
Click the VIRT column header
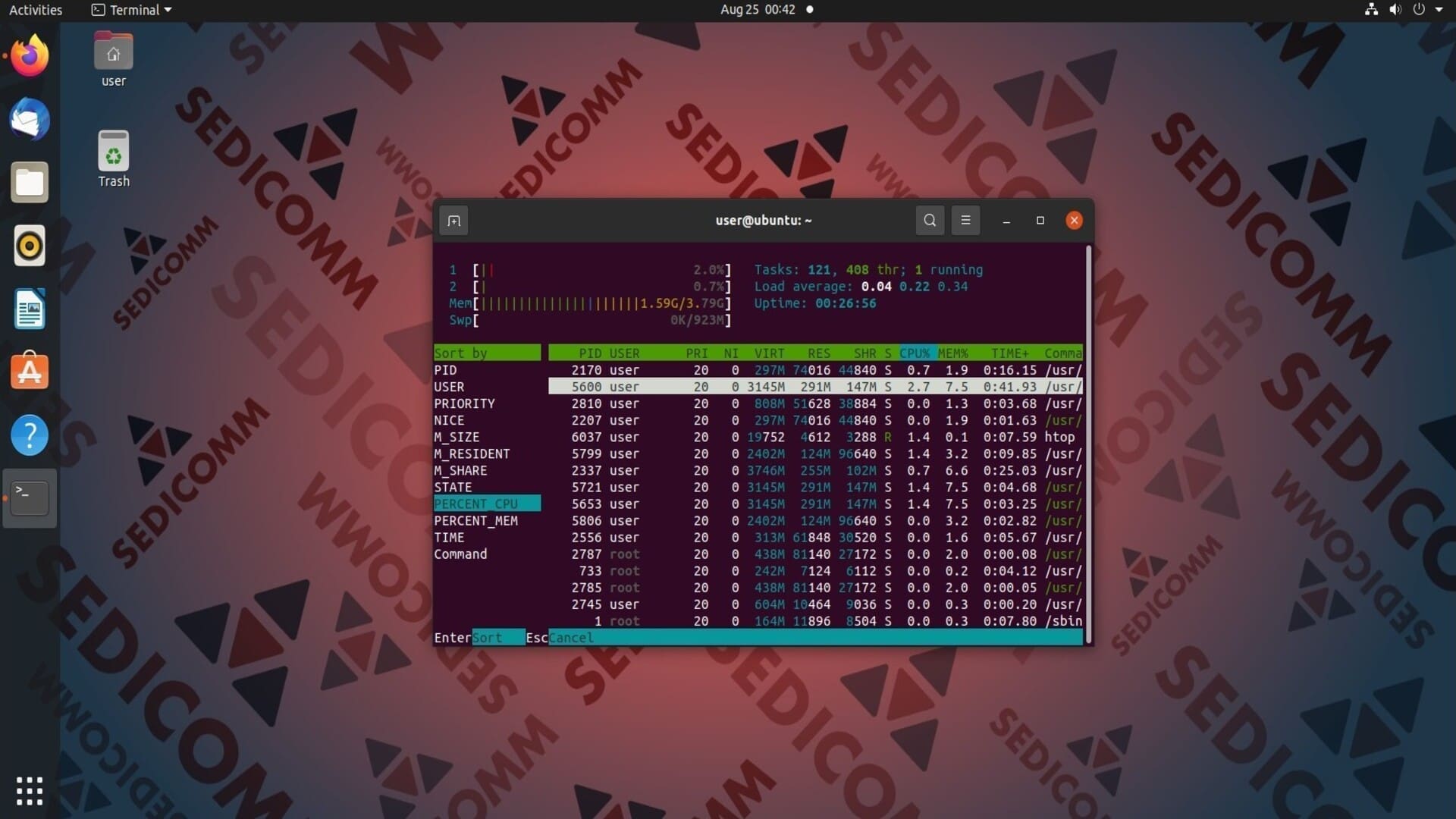coord(769,353)
